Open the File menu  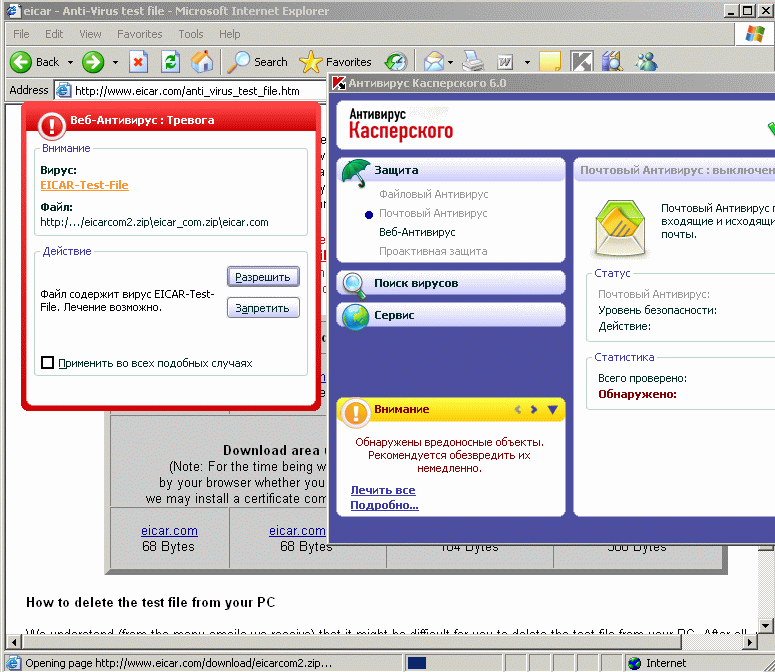point(21,34)
